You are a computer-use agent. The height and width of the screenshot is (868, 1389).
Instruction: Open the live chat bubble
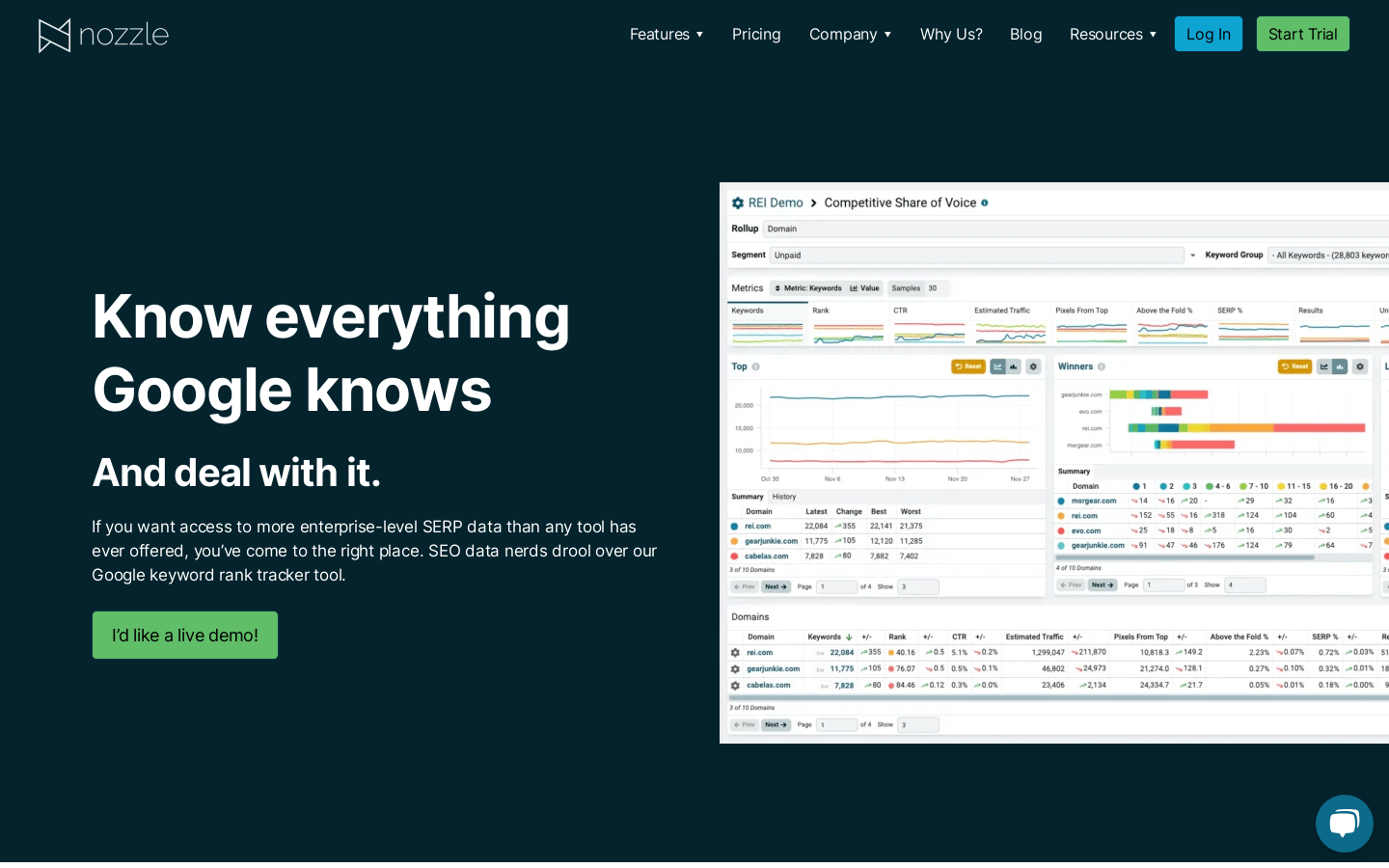click(1344, 824)
